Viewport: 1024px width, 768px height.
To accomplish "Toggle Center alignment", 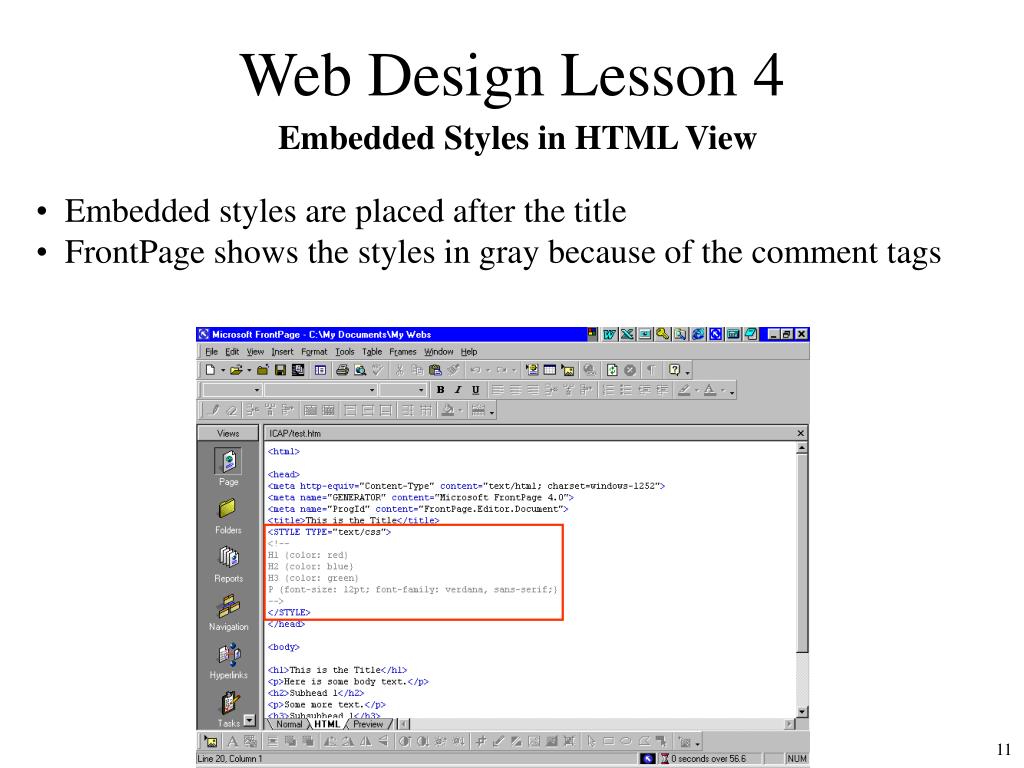I will click(x=515, y=390).
